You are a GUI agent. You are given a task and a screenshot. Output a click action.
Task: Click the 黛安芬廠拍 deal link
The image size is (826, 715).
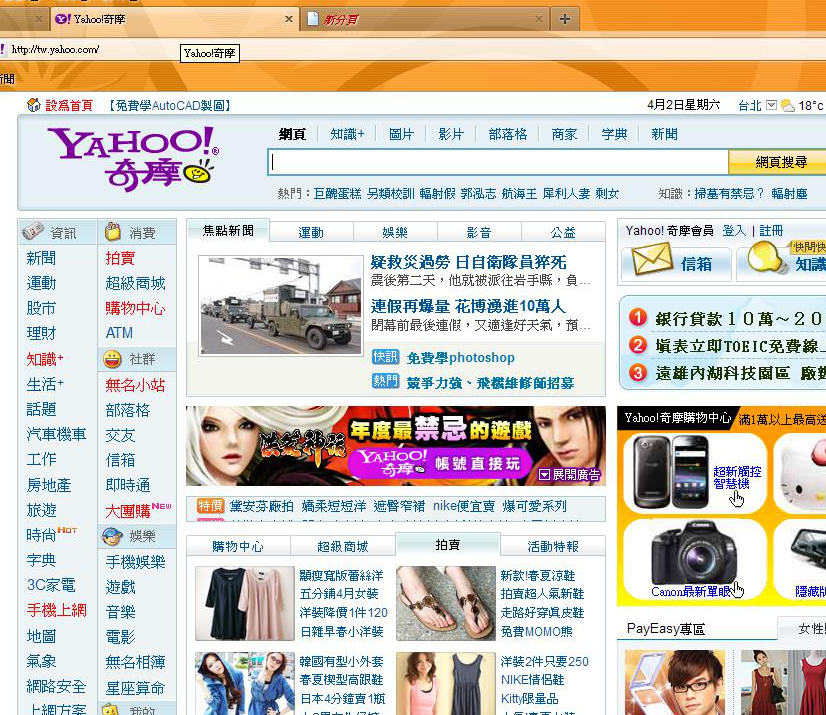tap(262, 506)
